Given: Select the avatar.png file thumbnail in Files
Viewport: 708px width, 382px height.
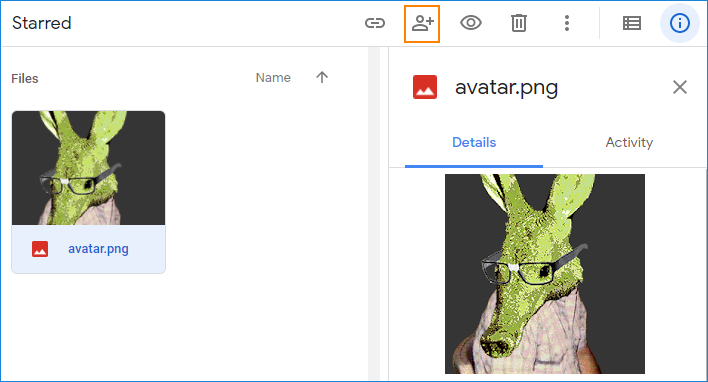Looking at the screenshot, I should tap(88, 168).
